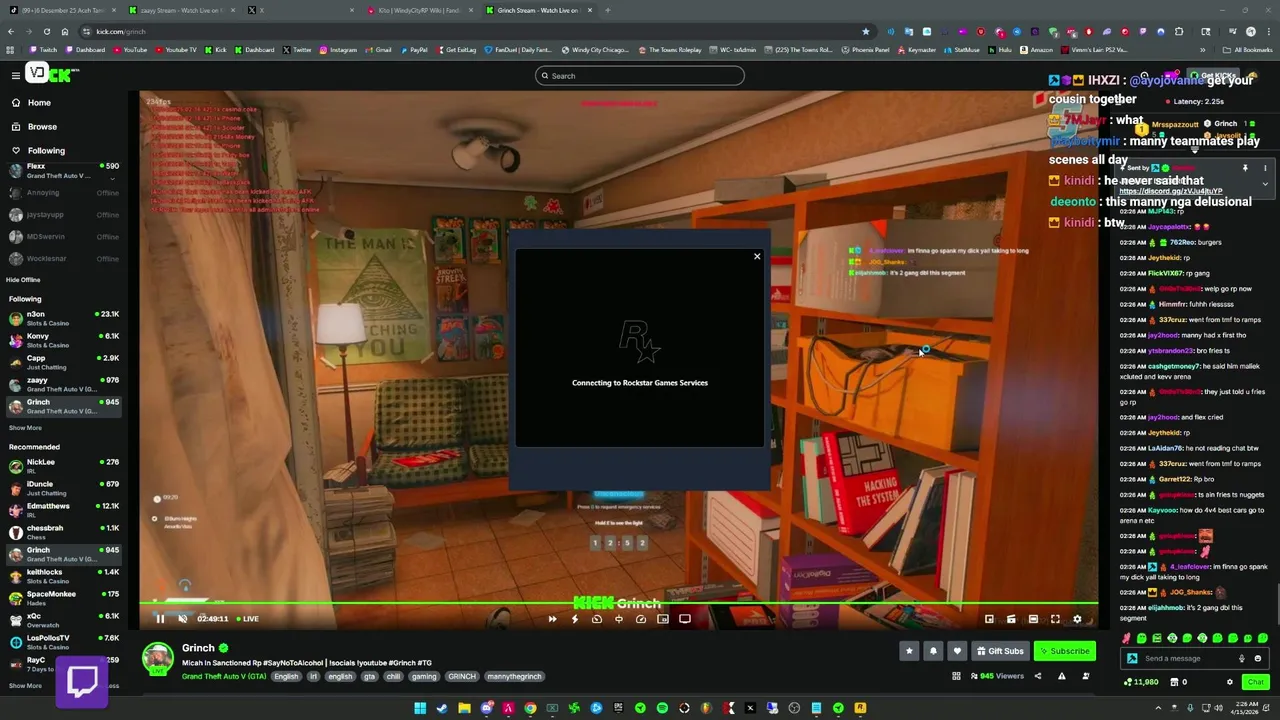Enter fullscreen in video player
This screenshot has width=1280, height=720.
pyautogui.click(x=1055, y=619)
